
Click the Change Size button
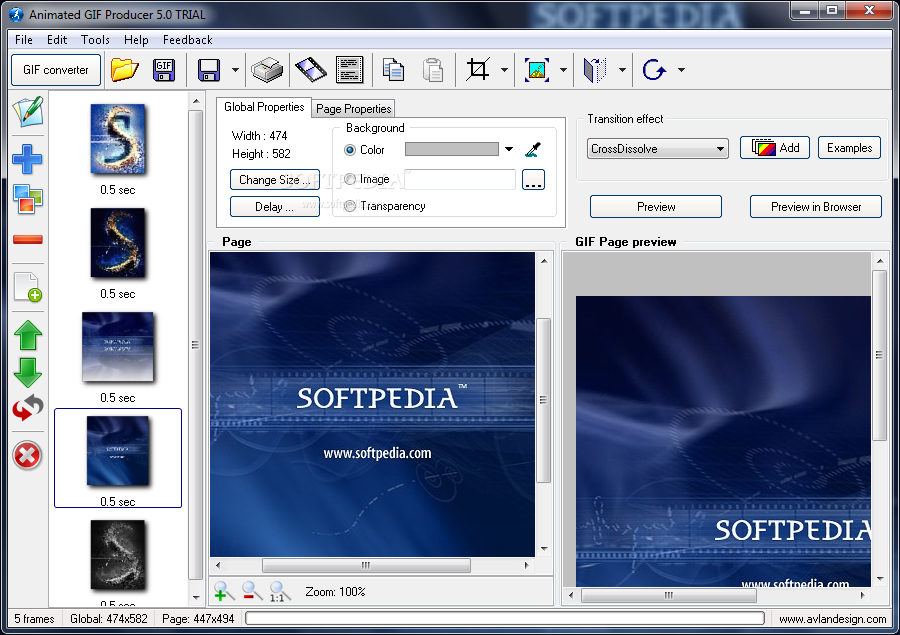275,180
